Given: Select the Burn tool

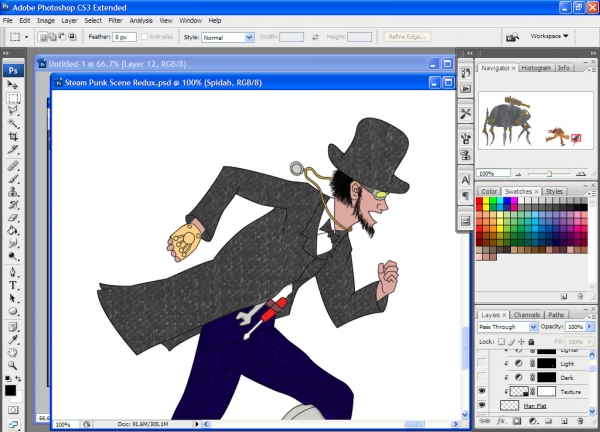Looking at the screenshot, I should click(x=13, y=256).
